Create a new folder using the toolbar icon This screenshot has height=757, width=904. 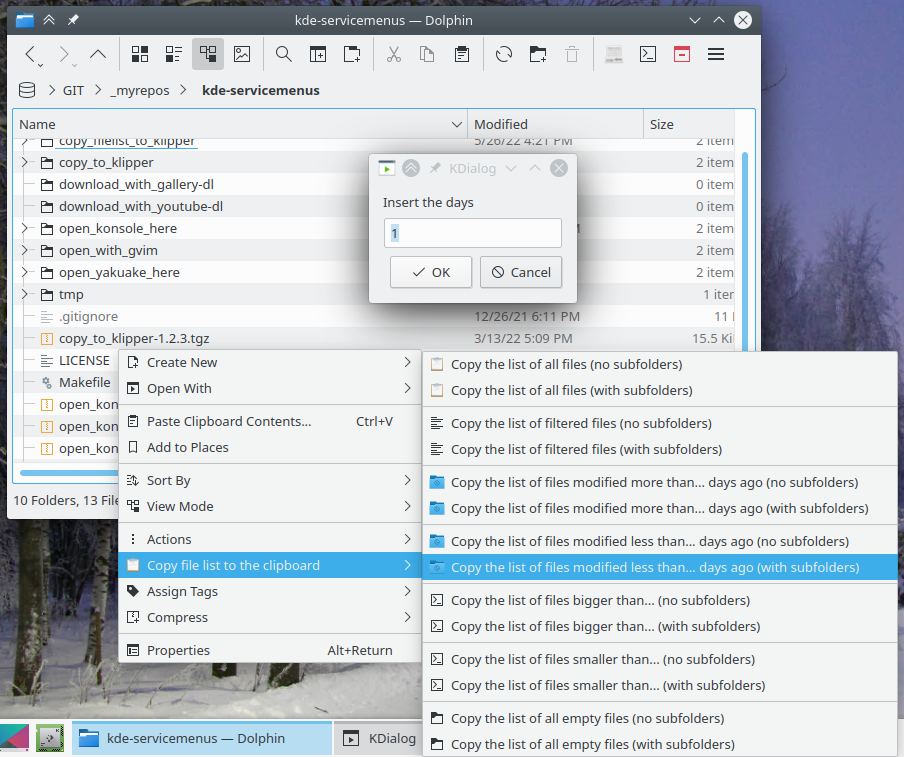click(537, 54)
